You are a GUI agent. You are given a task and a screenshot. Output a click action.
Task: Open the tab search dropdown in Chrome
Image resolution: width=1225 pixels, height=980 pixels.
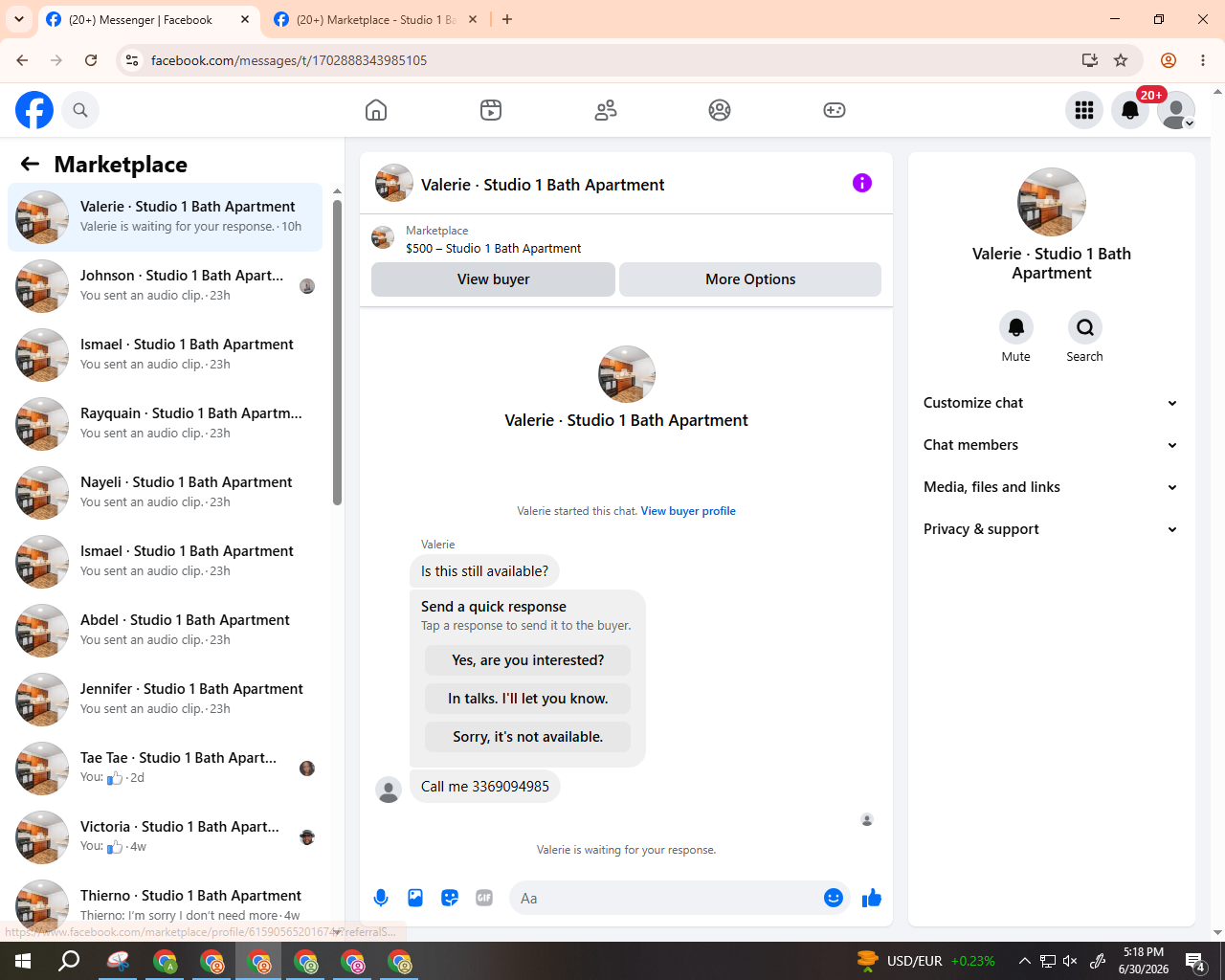click(x=18, y=19)
